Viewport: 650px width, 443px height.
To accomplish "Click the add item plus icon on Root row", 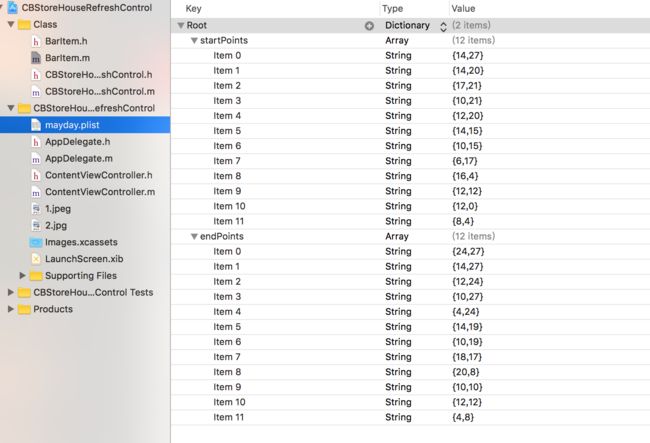I will (369, 26).
